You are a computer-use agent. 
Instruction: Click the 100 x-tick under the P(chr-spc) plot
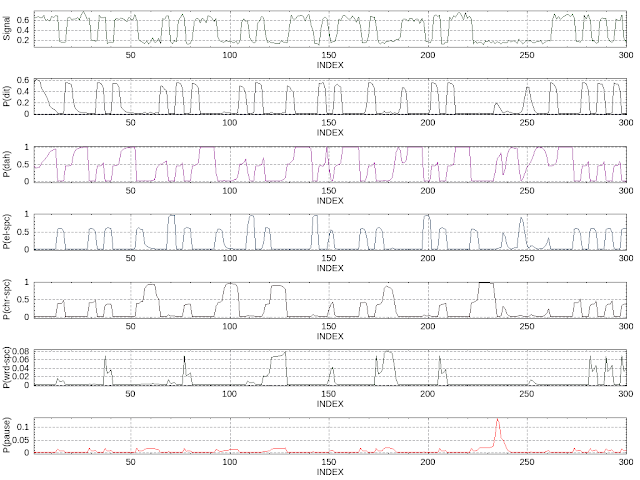(x=230, y=326)
